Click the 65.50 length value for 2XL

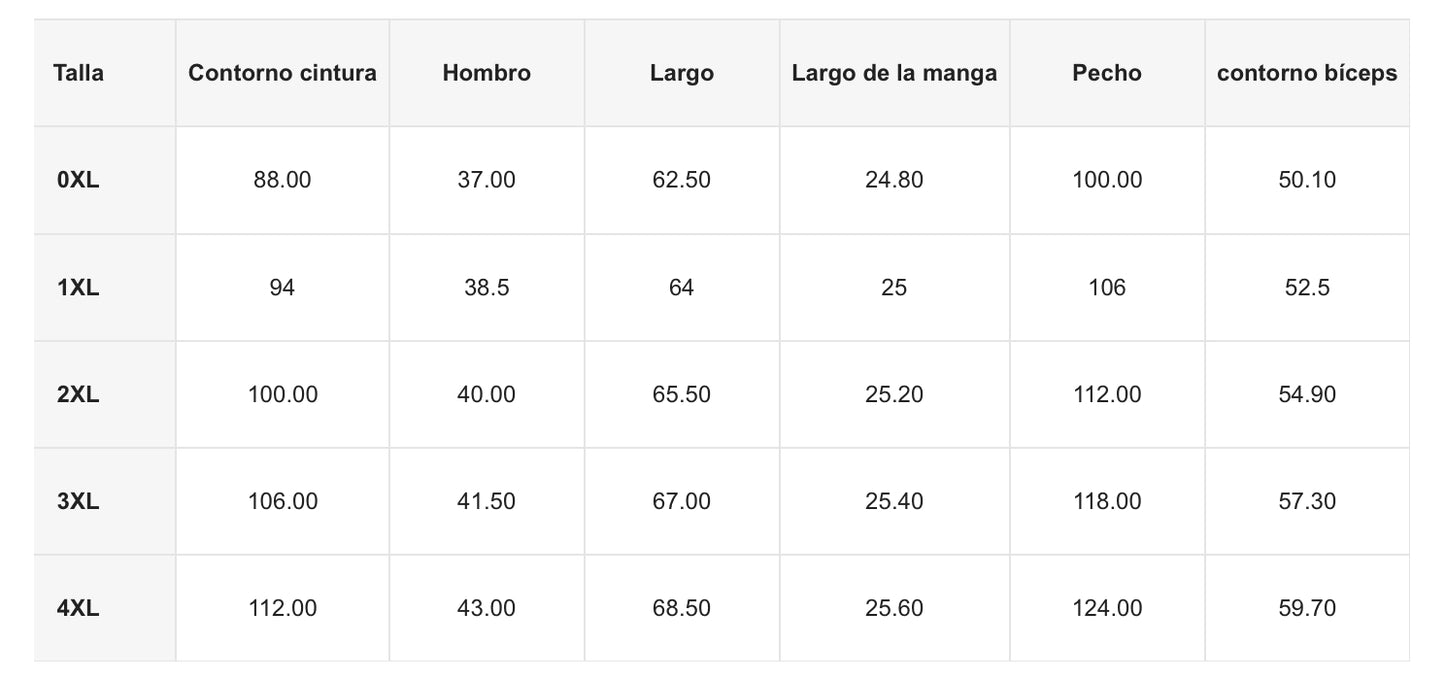pyautogui.click(x=681, y=395)
